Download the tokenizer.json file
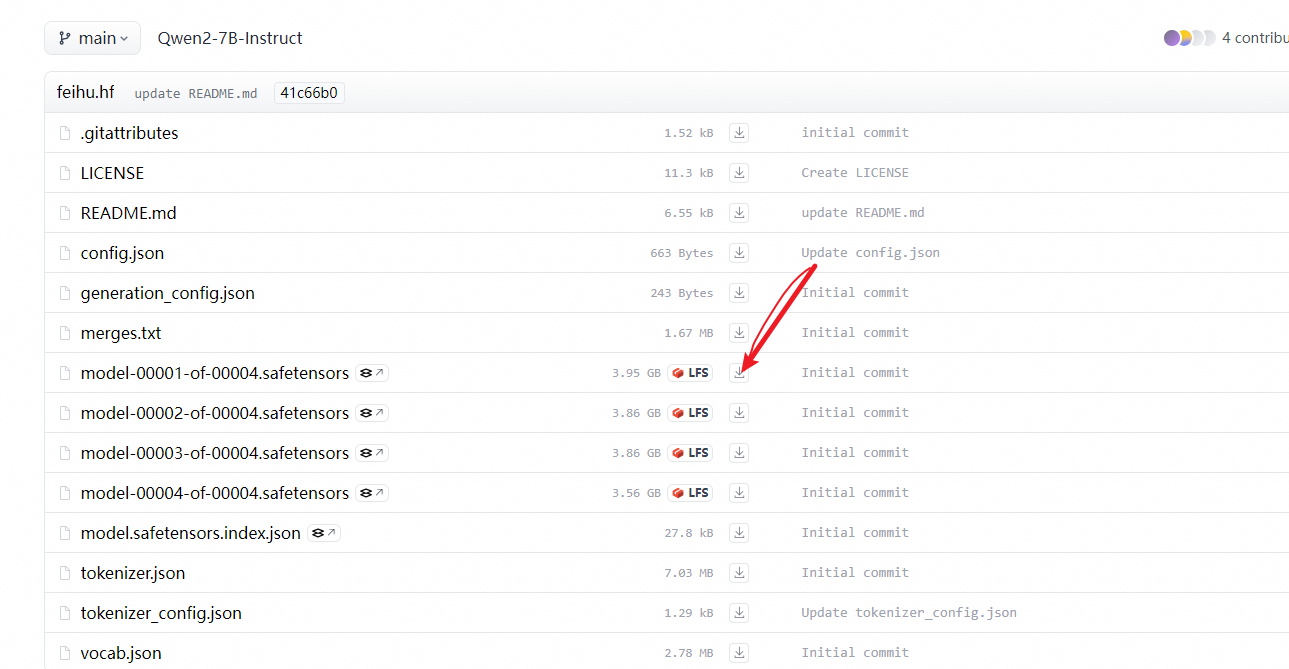The width and height of the screenshot is (1289, 669). pos(739,572)
